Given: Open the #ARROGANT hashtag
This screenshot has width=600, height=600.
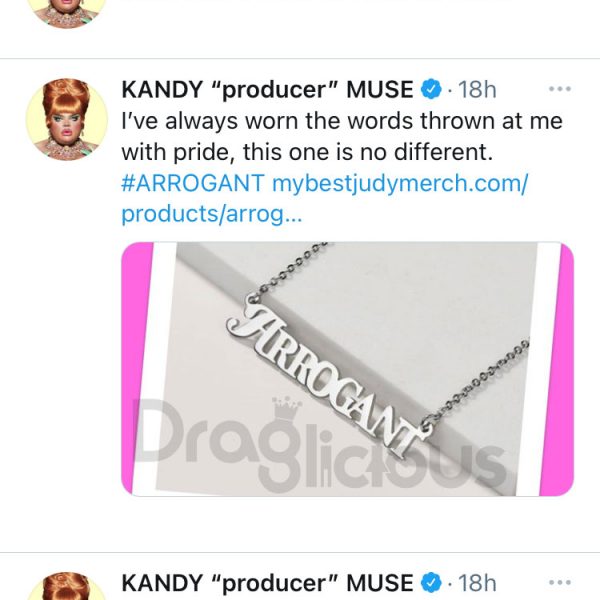Looking at the screenshot, I should coord(192,183).
